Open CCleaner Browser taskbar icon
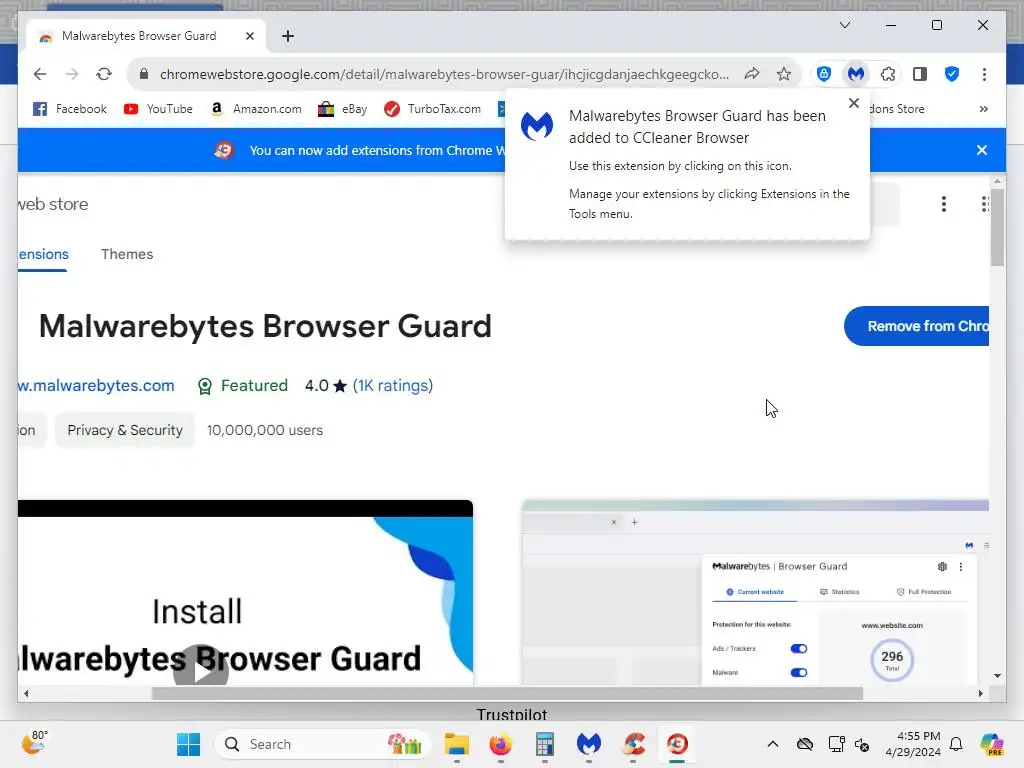The image size is (1024, 768). tap(677, 744)
